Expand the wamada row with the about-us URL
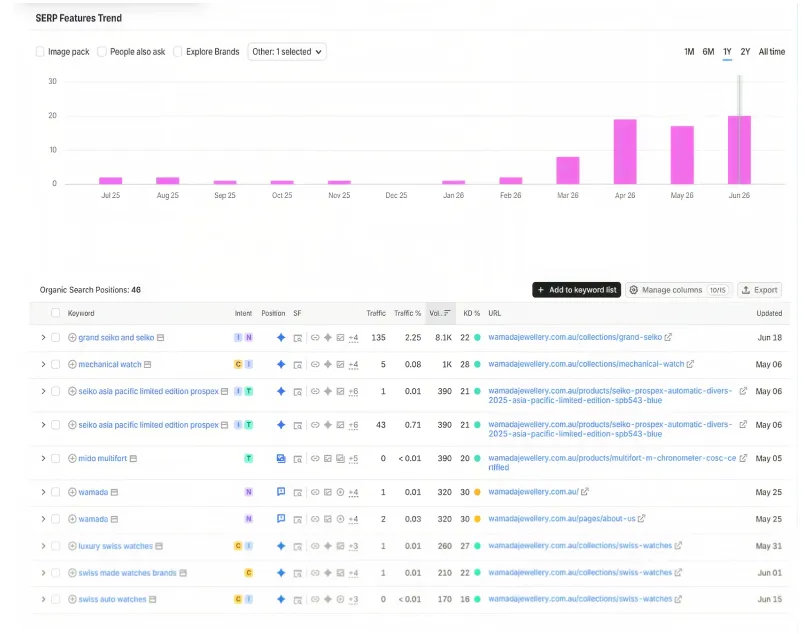The width and height of the screenshot is (810, 634). tap(43, 519)
